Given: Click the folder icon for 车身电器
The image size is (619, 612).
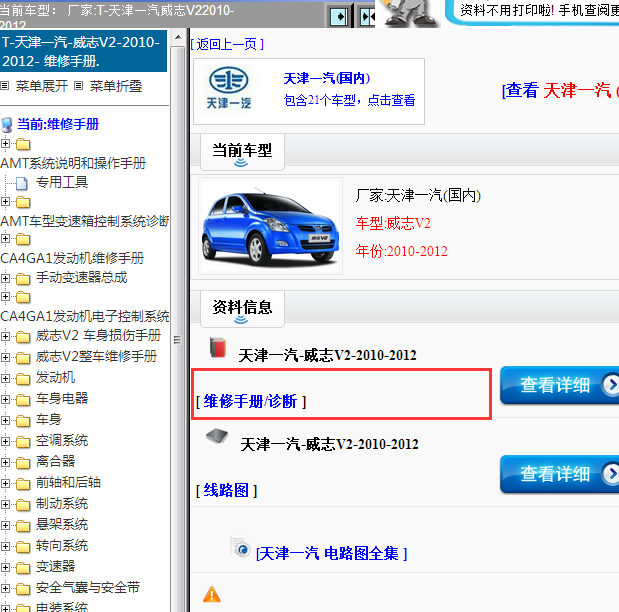Looking at the screenshot, I should tap(23, 400).
